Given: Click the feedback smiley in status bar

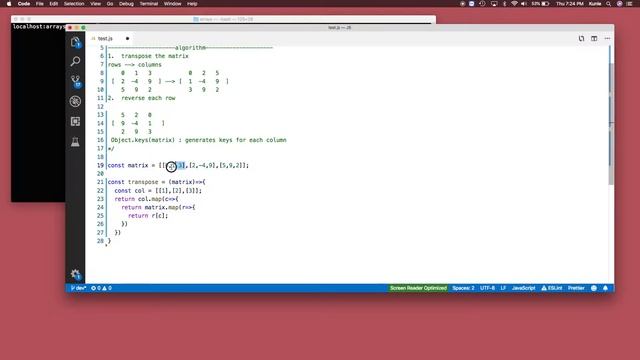Looking at the screenshot, I should [x=594, y=288].
